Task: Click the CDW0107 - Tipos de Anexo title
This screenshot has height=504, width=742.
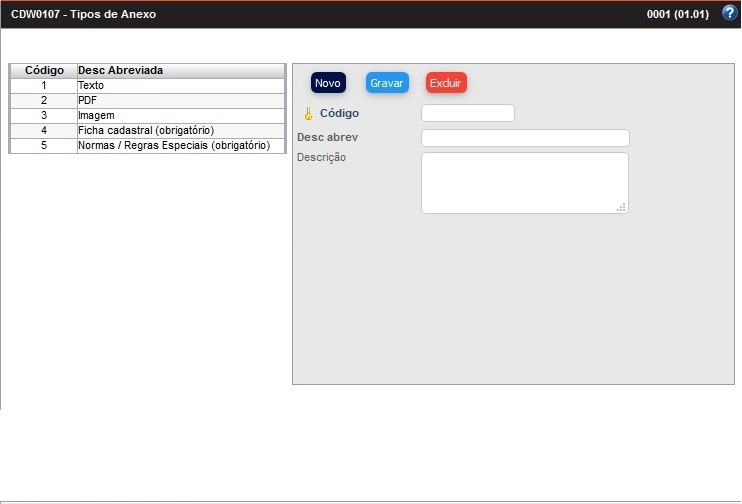Action: click(x=83, y=15)
